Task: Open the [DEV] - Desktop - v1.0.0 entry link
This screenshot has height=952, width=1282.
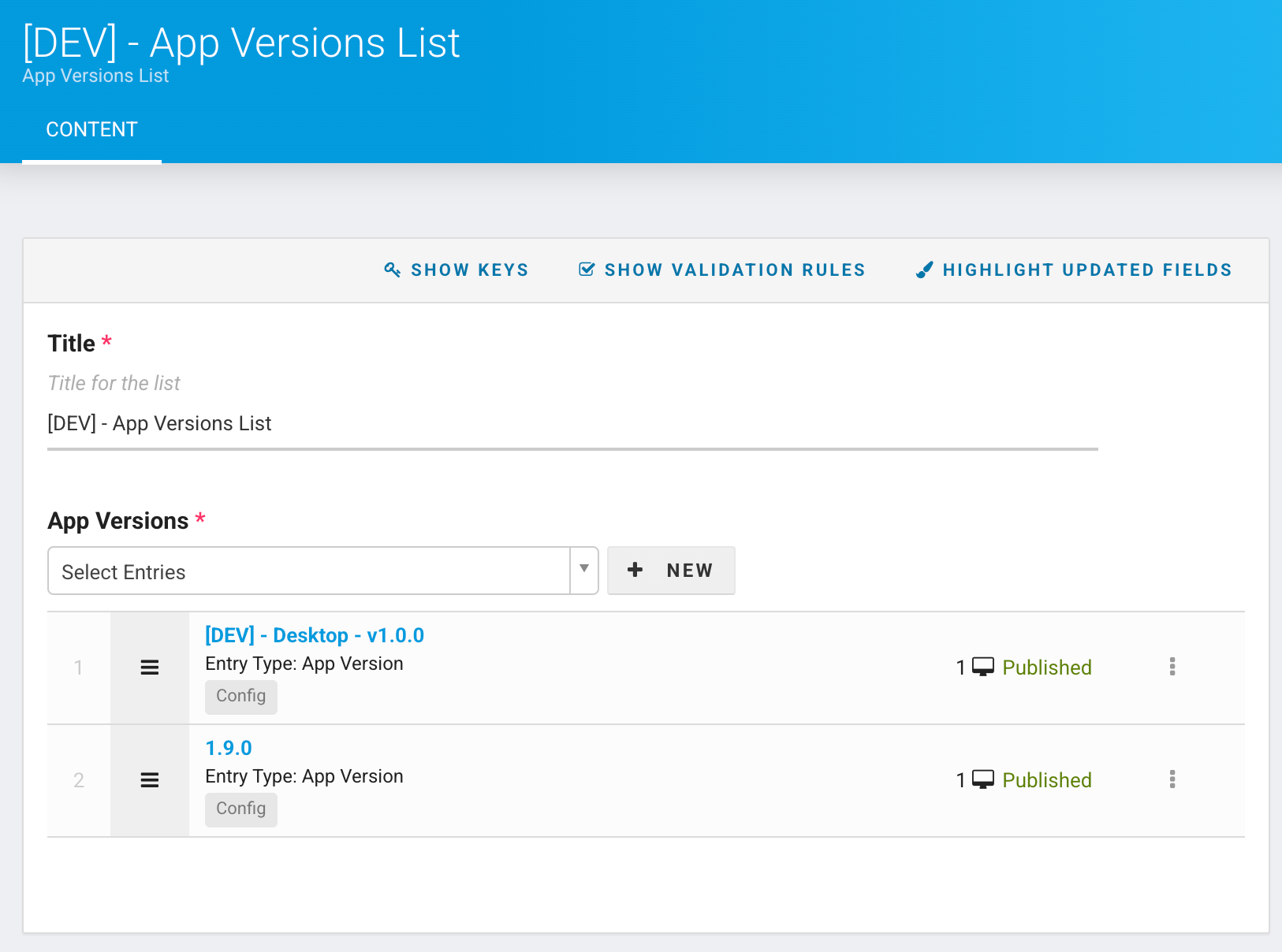Action: pos(314,635)
